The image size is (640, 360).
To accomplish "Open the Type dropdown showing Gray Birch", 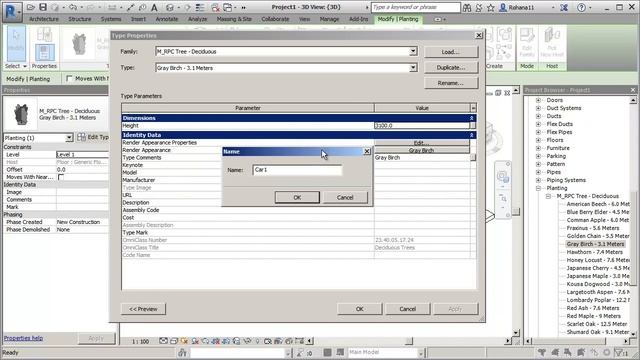I will tap(413, 68).
